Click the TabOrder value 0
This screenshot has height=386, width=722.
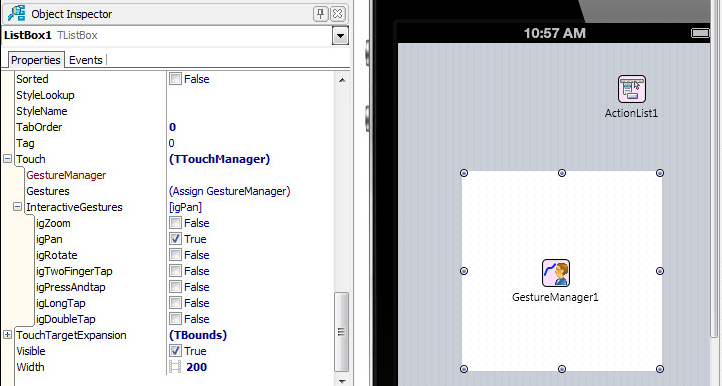pyautogui.click(x=172, y=127)
